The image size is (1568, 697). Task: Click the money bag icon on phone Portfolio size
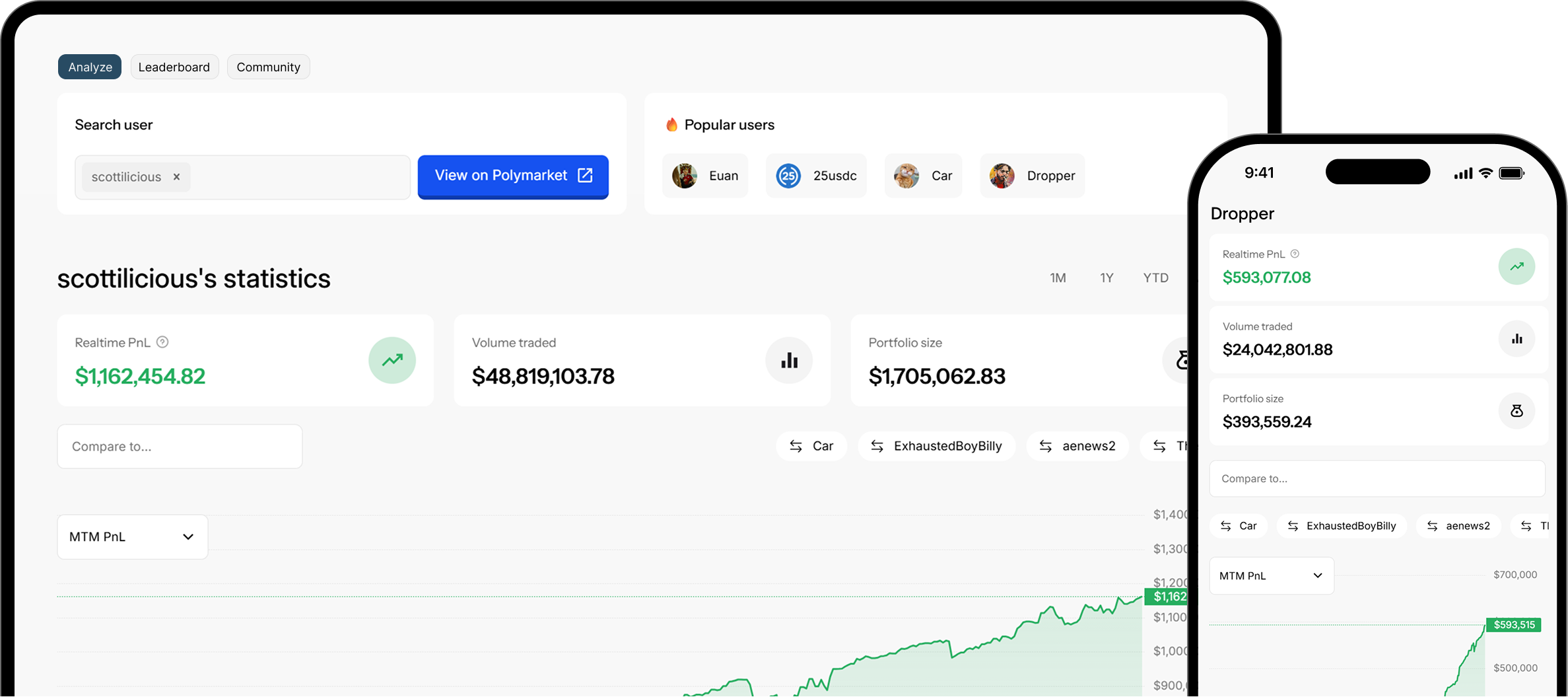coord(1517,411)
